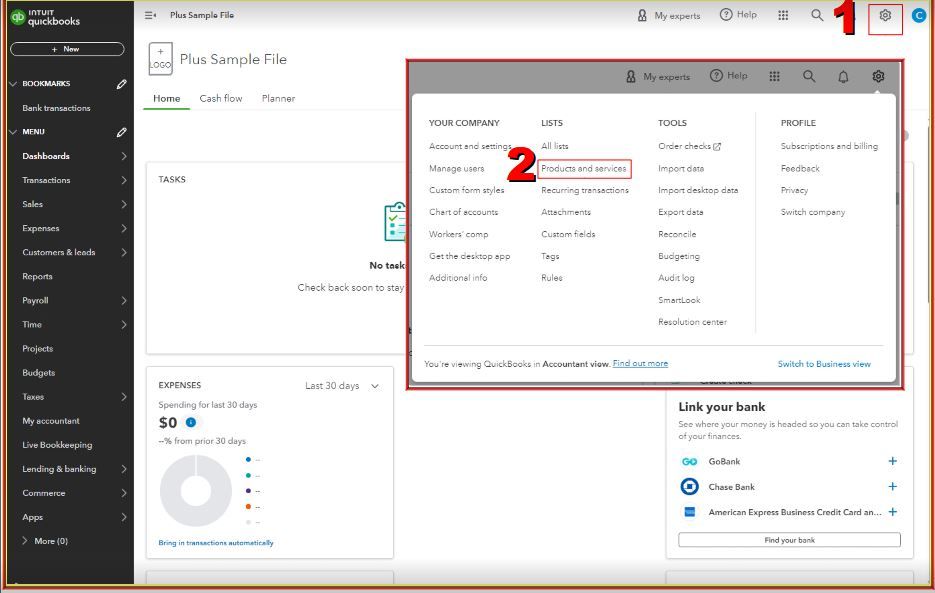Click the Chase Bank logo icon

point(689,487)
